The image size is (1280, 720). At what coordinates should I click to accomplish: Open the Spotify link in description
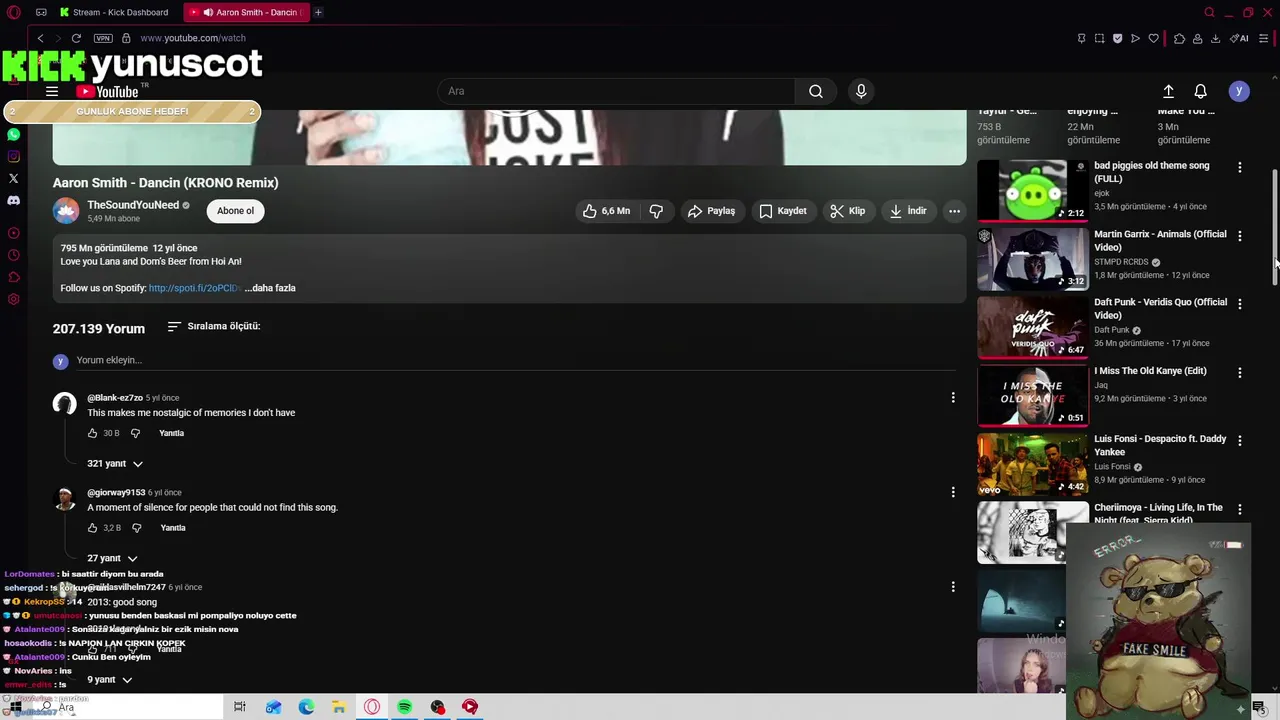[194, 288]
